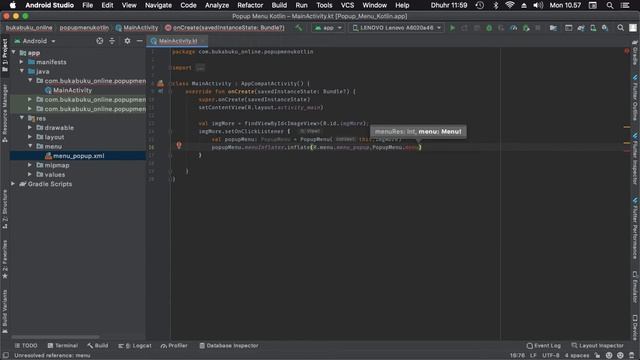640x360 pixels.
Task: Switch to the MainActivity.kt editor tab
Action: point(177,41)
